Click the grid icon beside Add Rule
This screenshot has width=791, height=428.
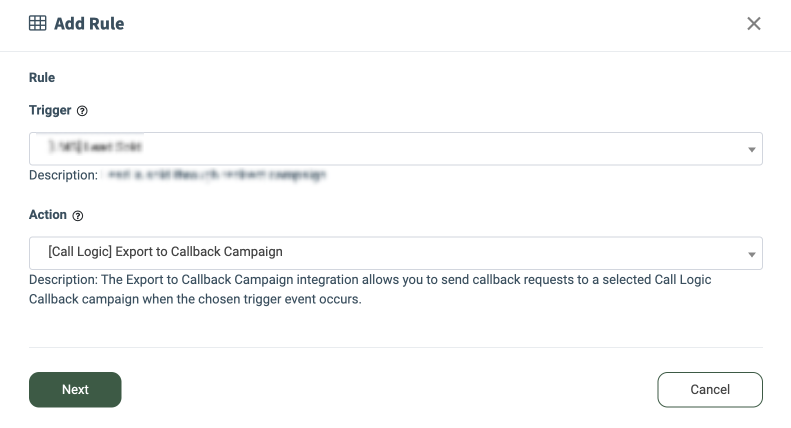(x=38, y=23)
